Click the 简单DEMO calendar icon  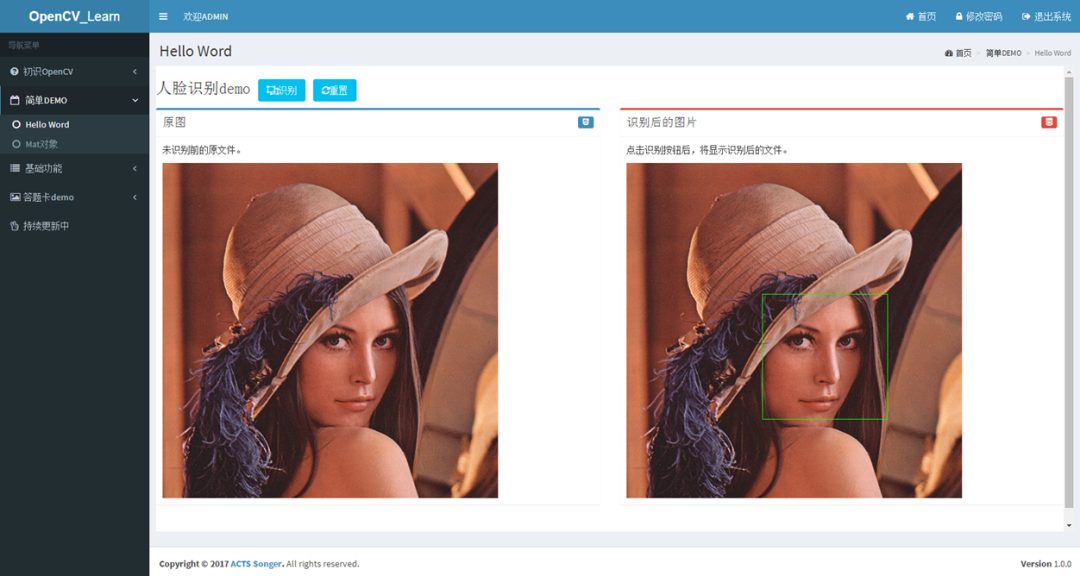14,101
